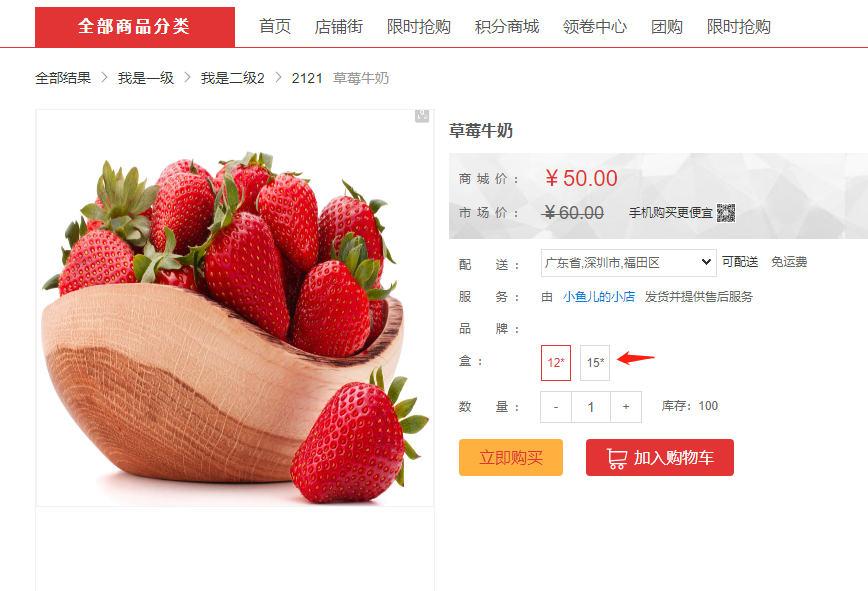Screen dimensions: 868x591
Task: Click the 立即购买 button
Action: (x=510, y=458)
